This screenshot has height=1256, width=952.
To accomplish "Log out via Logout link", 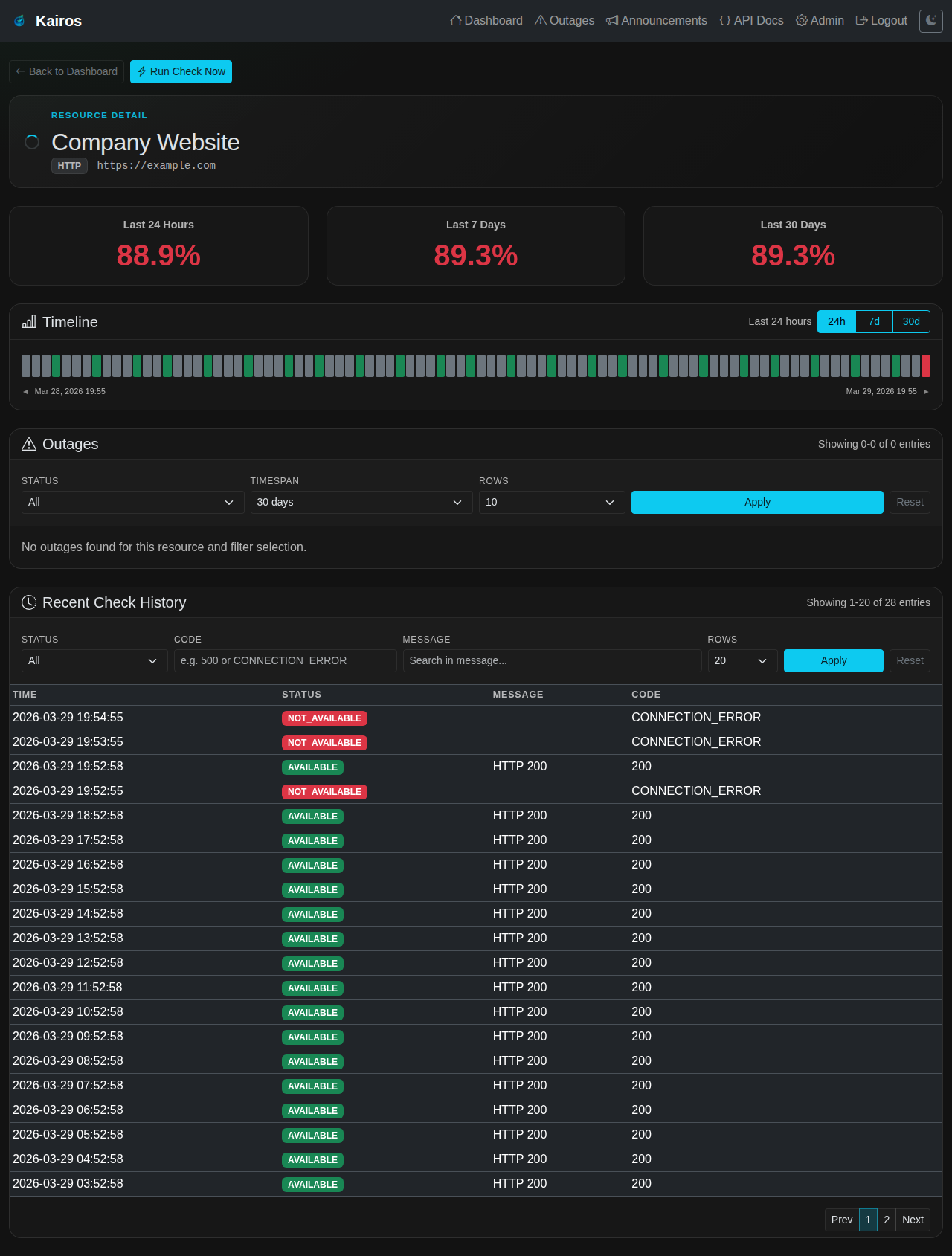I will (x=881, y=21).
